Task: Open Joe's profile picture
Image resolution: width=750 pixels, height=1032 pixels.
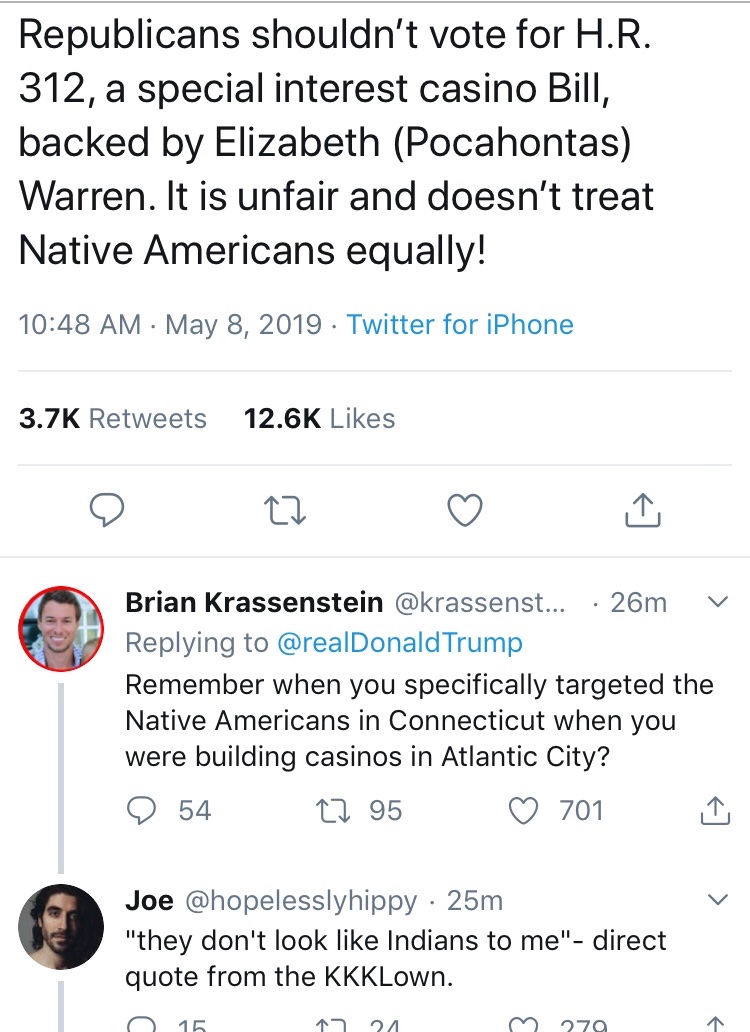Action: tap(61, 927)
